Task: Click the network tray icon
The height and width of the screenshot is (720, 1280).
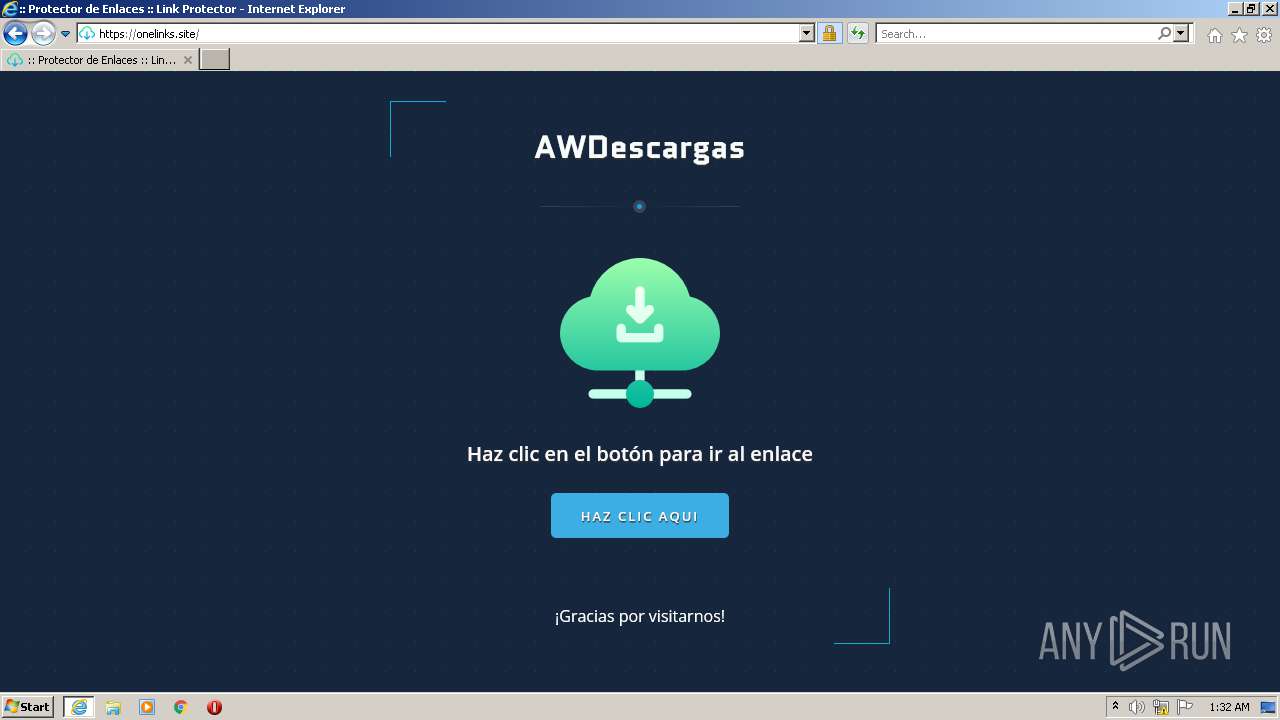Action: (1161, 707)
